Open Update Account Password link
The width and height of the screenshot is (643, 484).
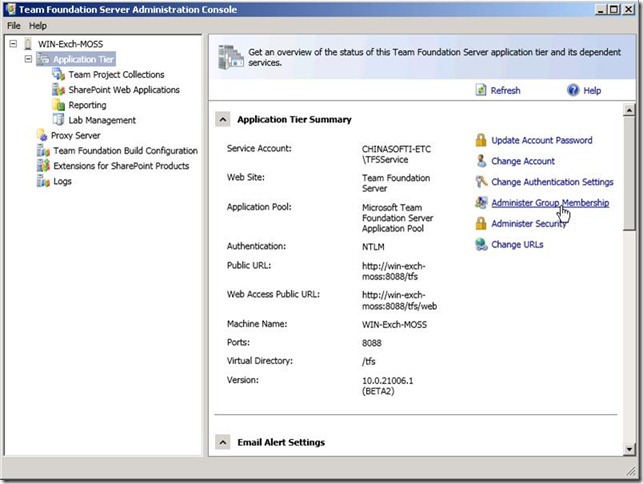point(542,140)
